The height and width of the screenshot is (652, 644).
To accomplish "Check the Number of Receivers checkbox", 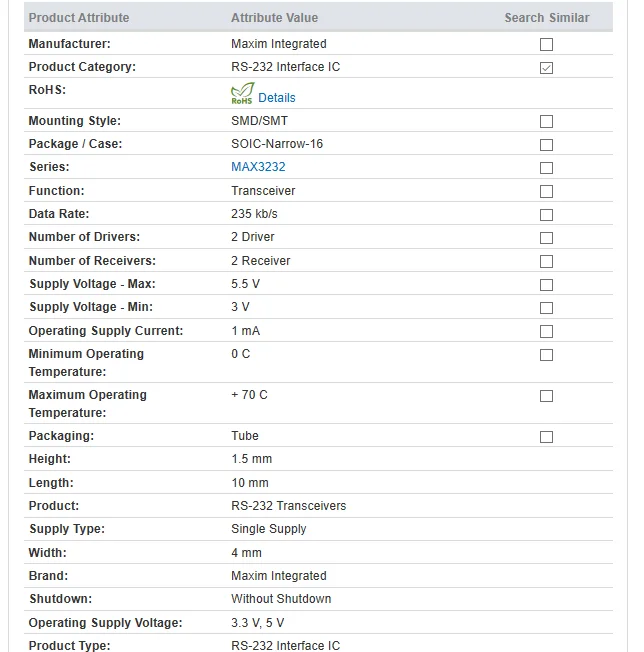I will tap(546, 261).
